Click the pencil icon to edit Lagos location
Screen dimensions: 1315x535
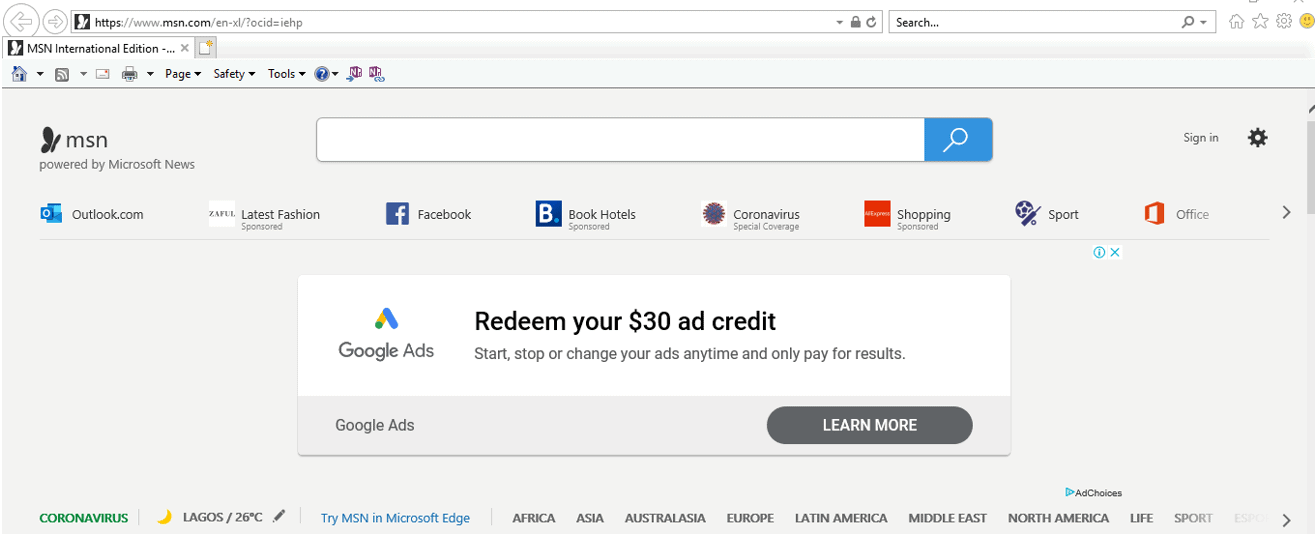pyautogui.click(x=279, y=516)
